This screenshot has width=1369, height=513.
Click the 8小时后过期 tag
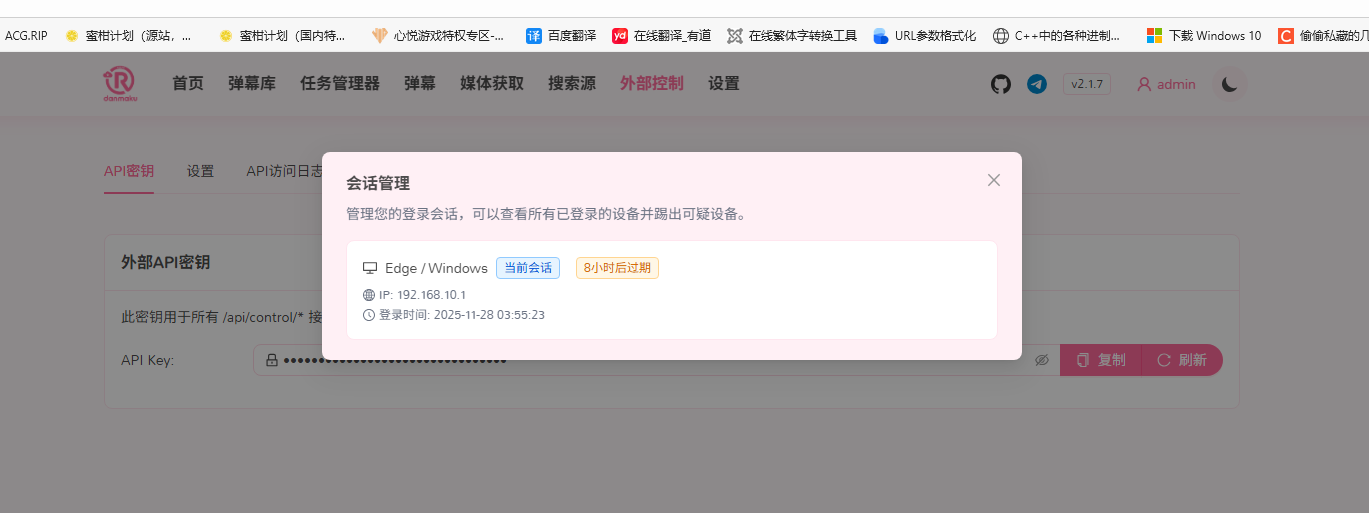click(617, 268)
